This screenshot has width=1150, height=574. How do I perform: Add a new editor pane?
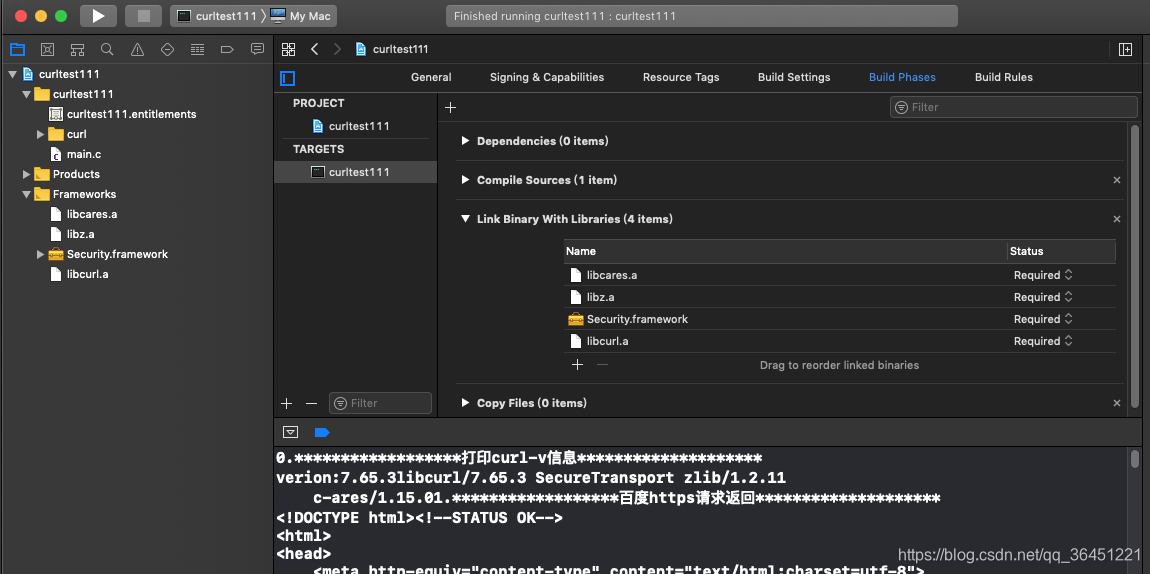[x=1126, y=49]
